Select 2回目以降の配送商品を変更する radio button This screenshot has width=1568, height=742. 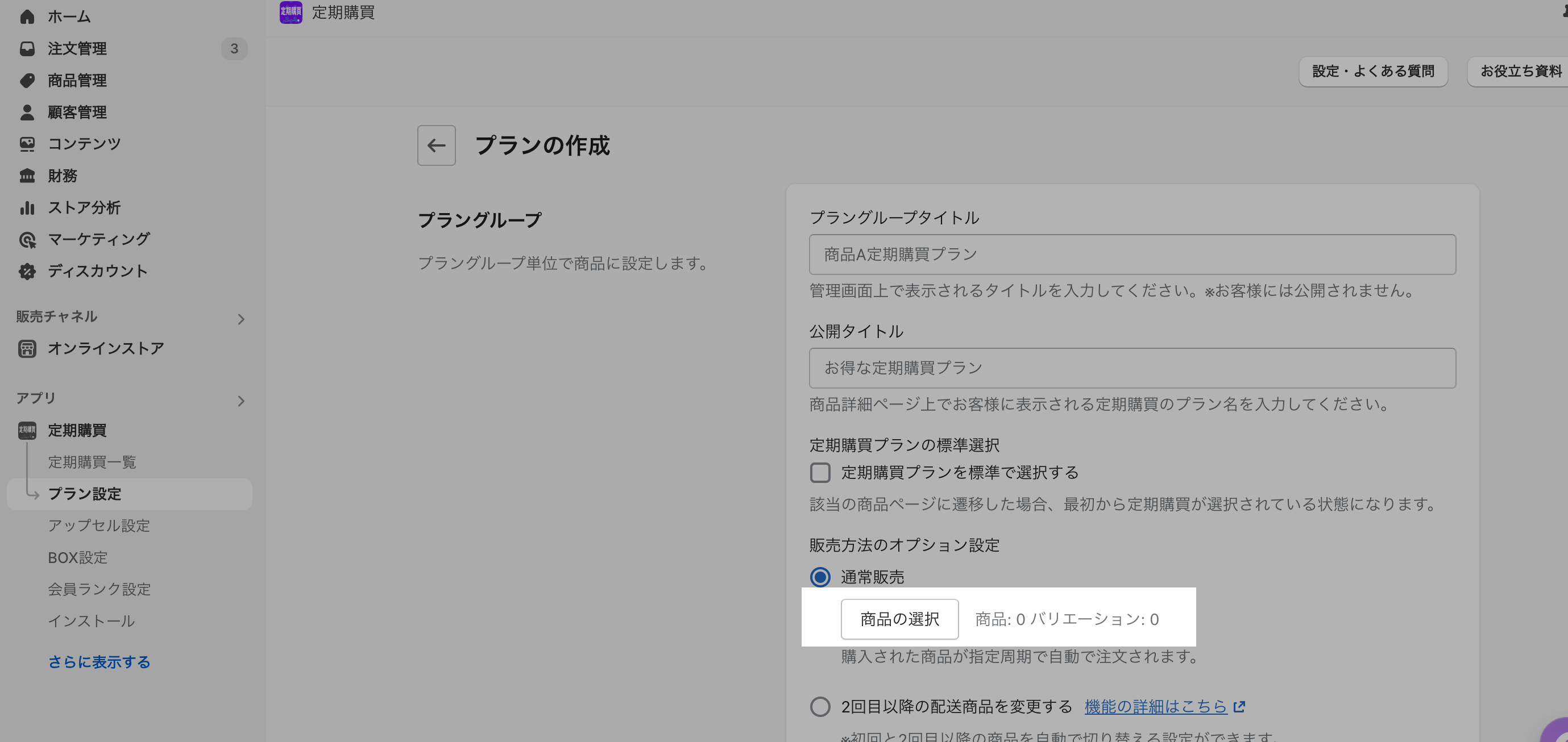[820, 707]
